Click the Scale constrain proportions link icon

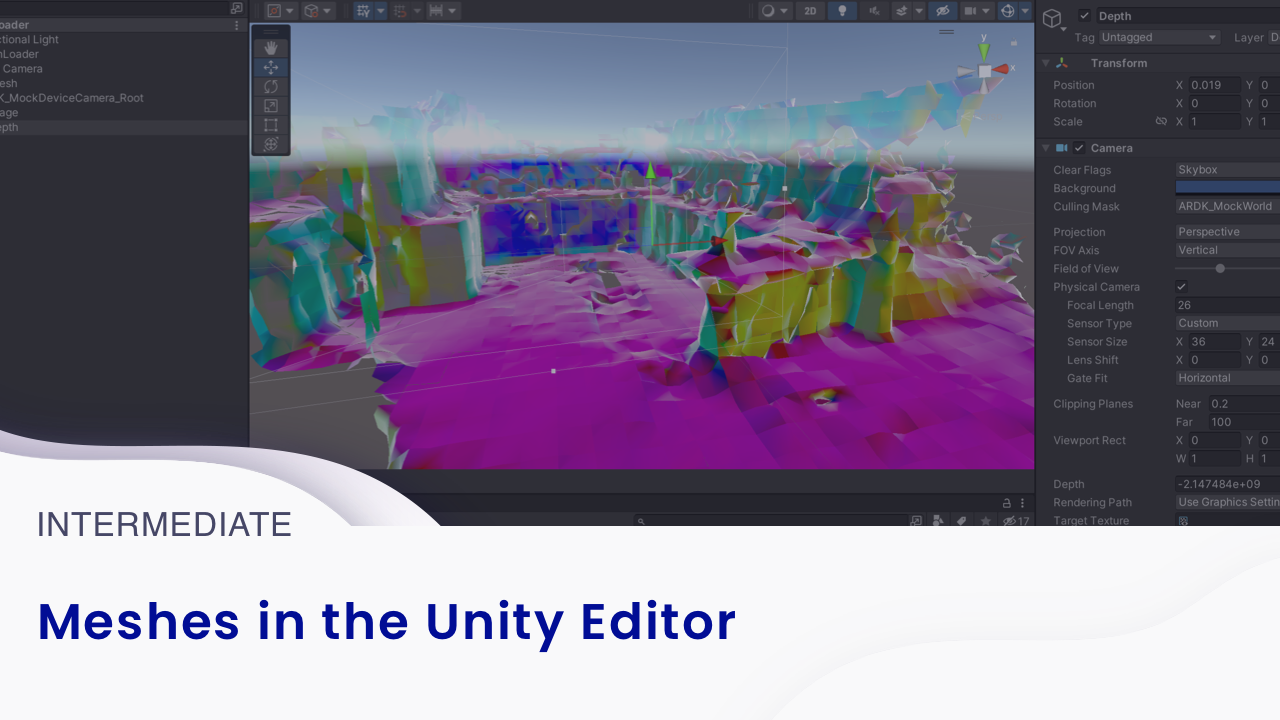1161,121
